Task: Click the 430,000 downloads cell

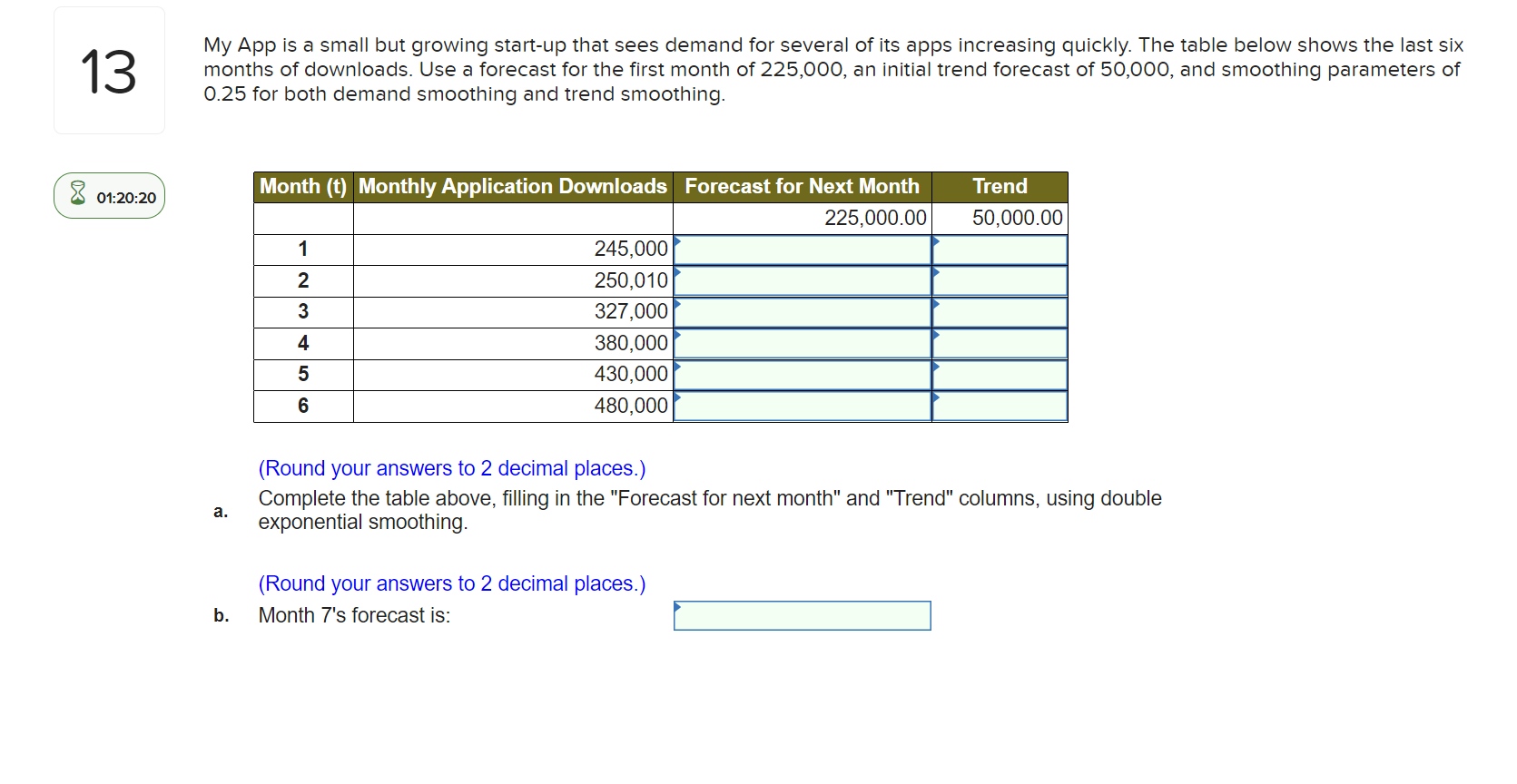Action: click(513, 375)
